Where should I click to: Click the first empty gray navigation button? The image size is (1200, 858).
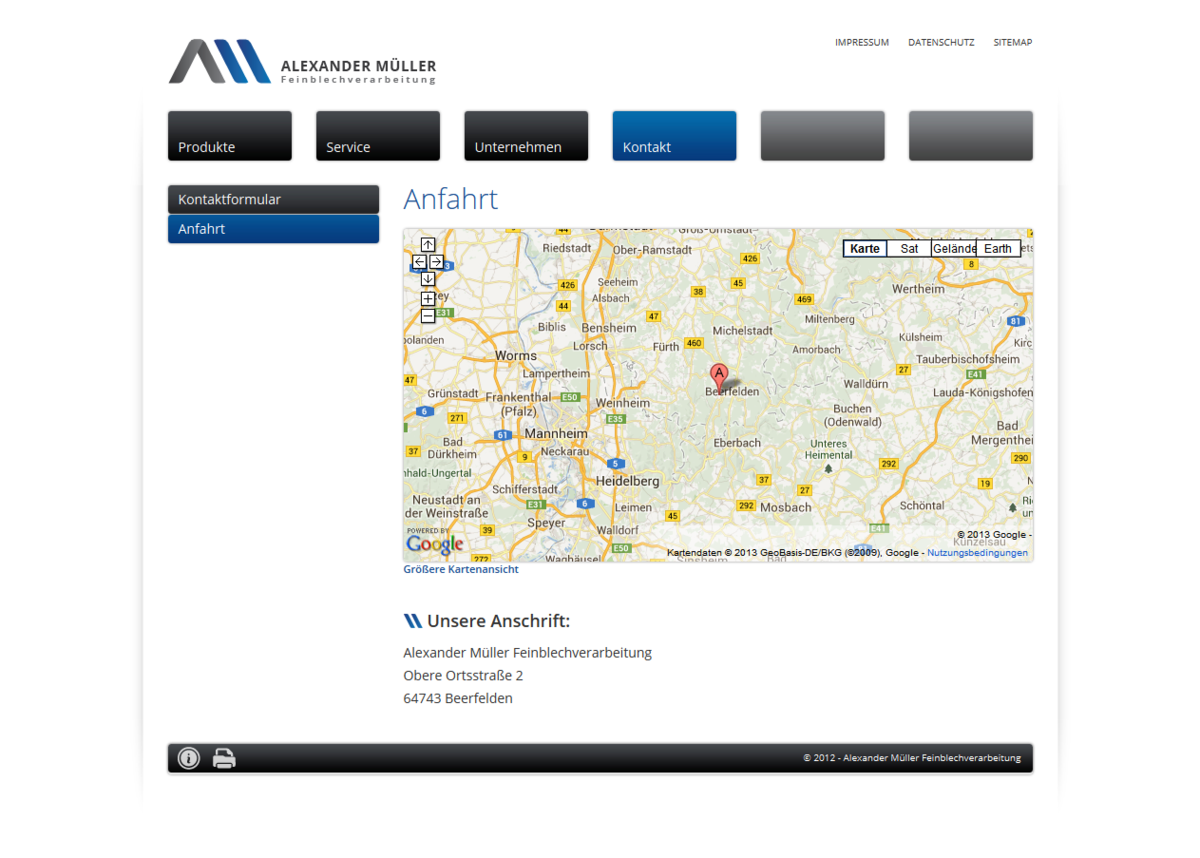coord(823,136)
